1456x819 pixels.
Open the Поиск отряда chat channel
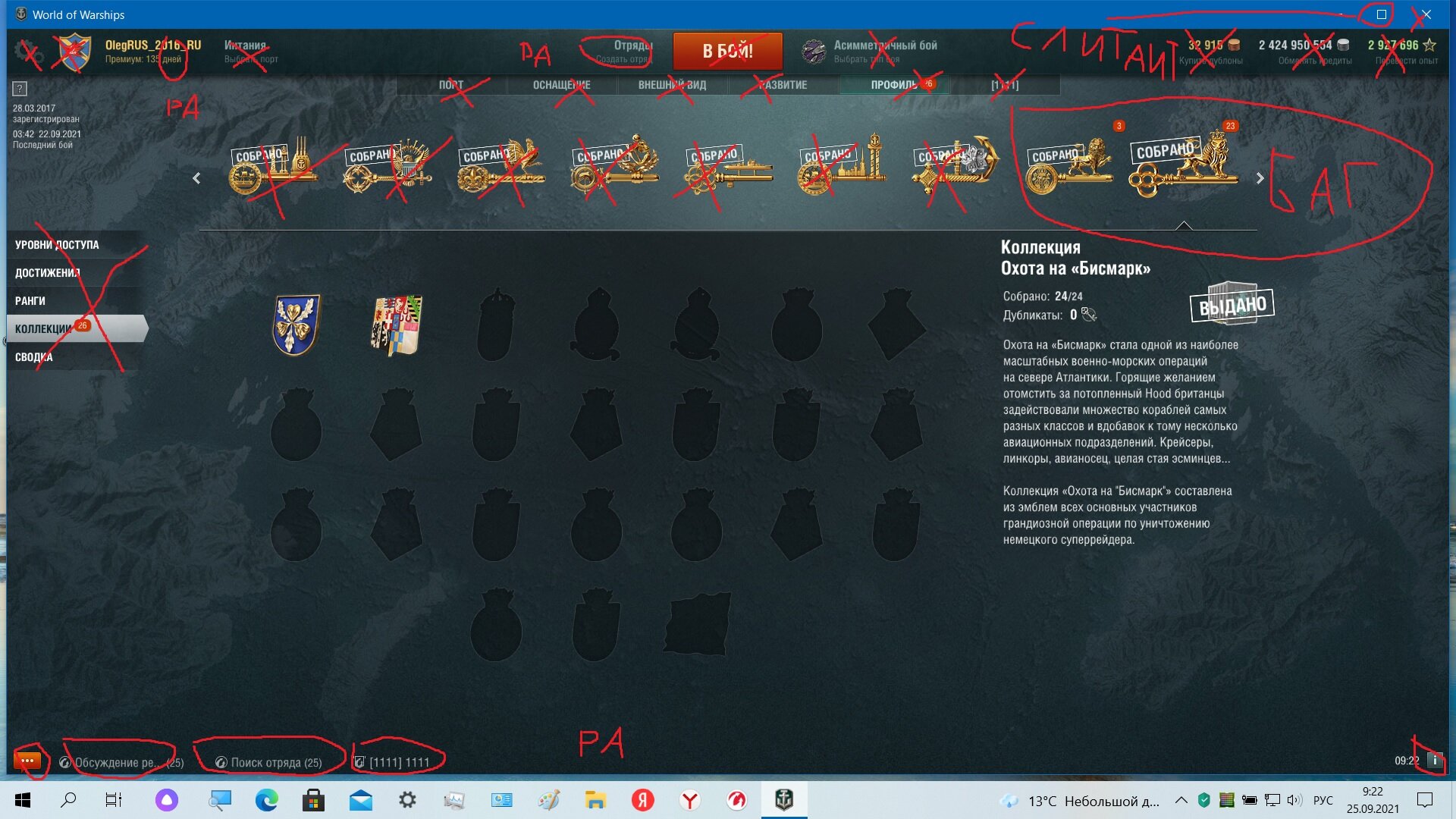[x=268, y=762]
